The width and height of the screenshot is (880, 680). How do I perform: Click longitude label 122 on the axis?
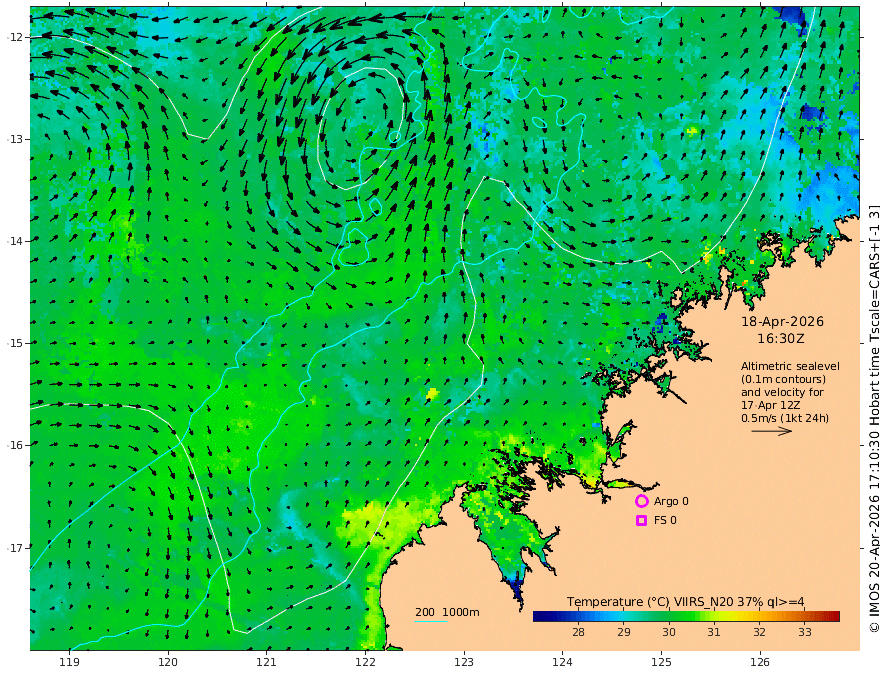pyautogui.click(x=365, y=662)
